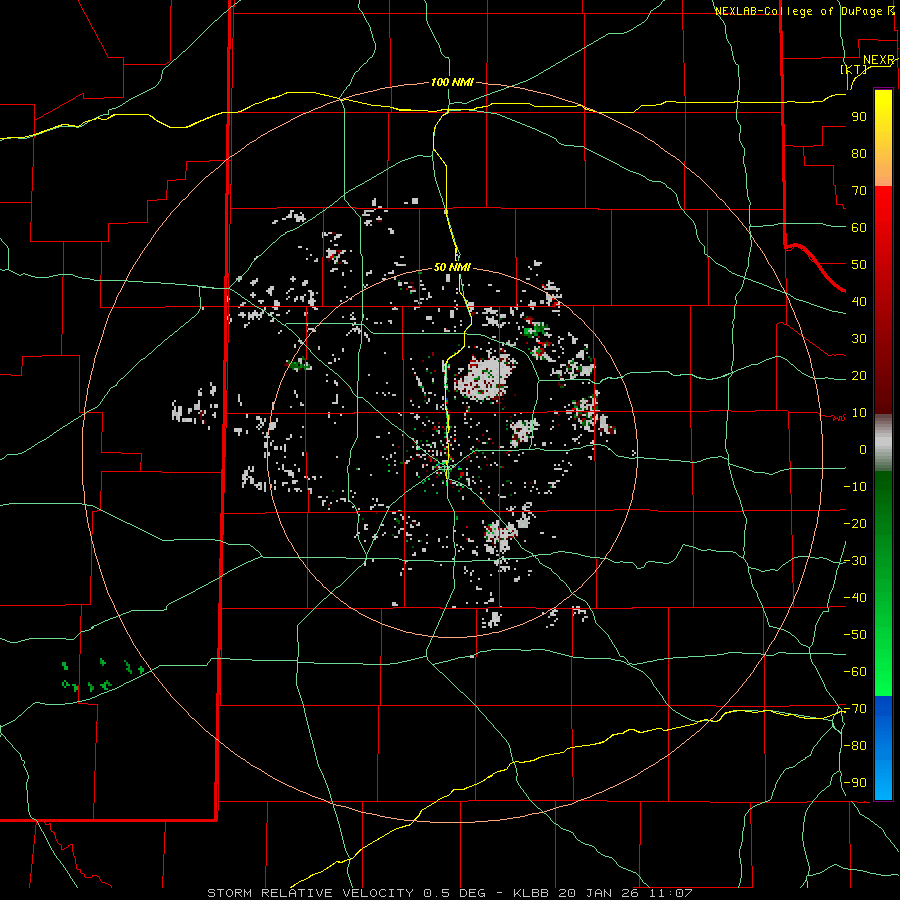Click the 80 value on velocity scale

click(x=859, y=153)
